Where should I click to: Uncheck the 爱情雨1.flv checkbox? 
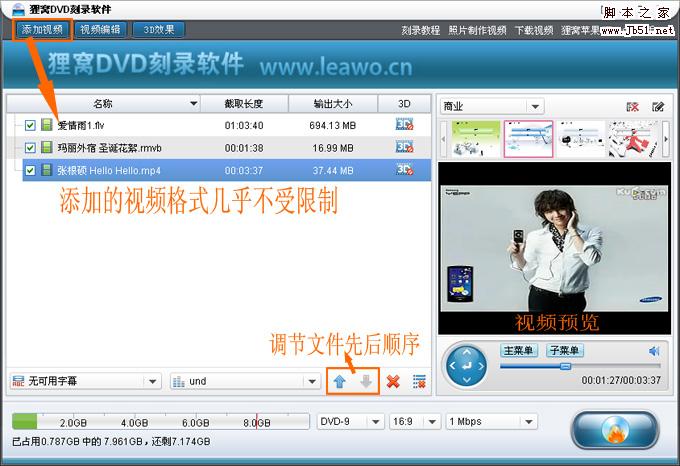click(30, 126)
